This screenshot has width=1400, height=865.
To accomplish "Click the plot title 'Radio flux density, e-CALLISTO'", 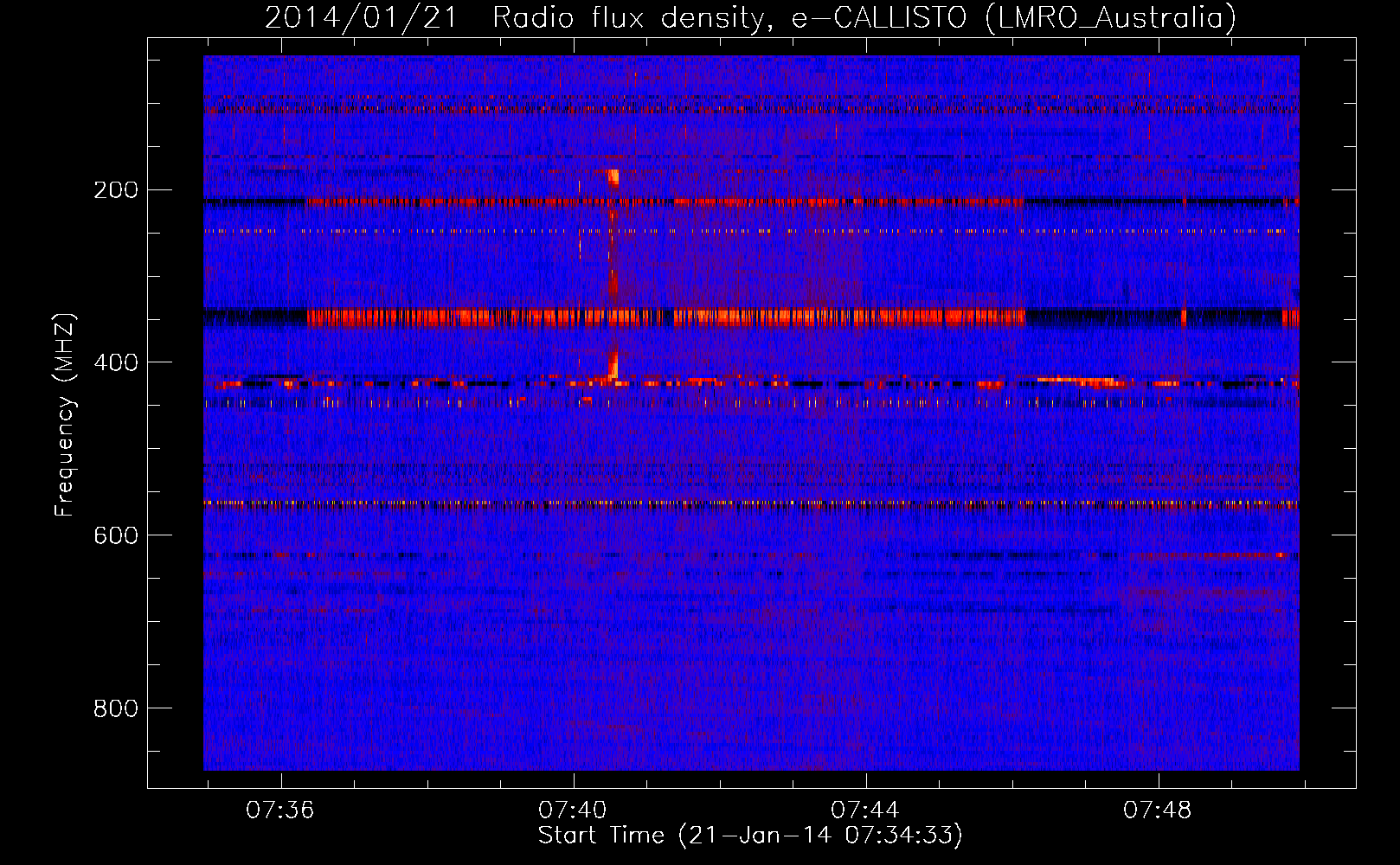I will pyautogui.click(x=729, y=17).
